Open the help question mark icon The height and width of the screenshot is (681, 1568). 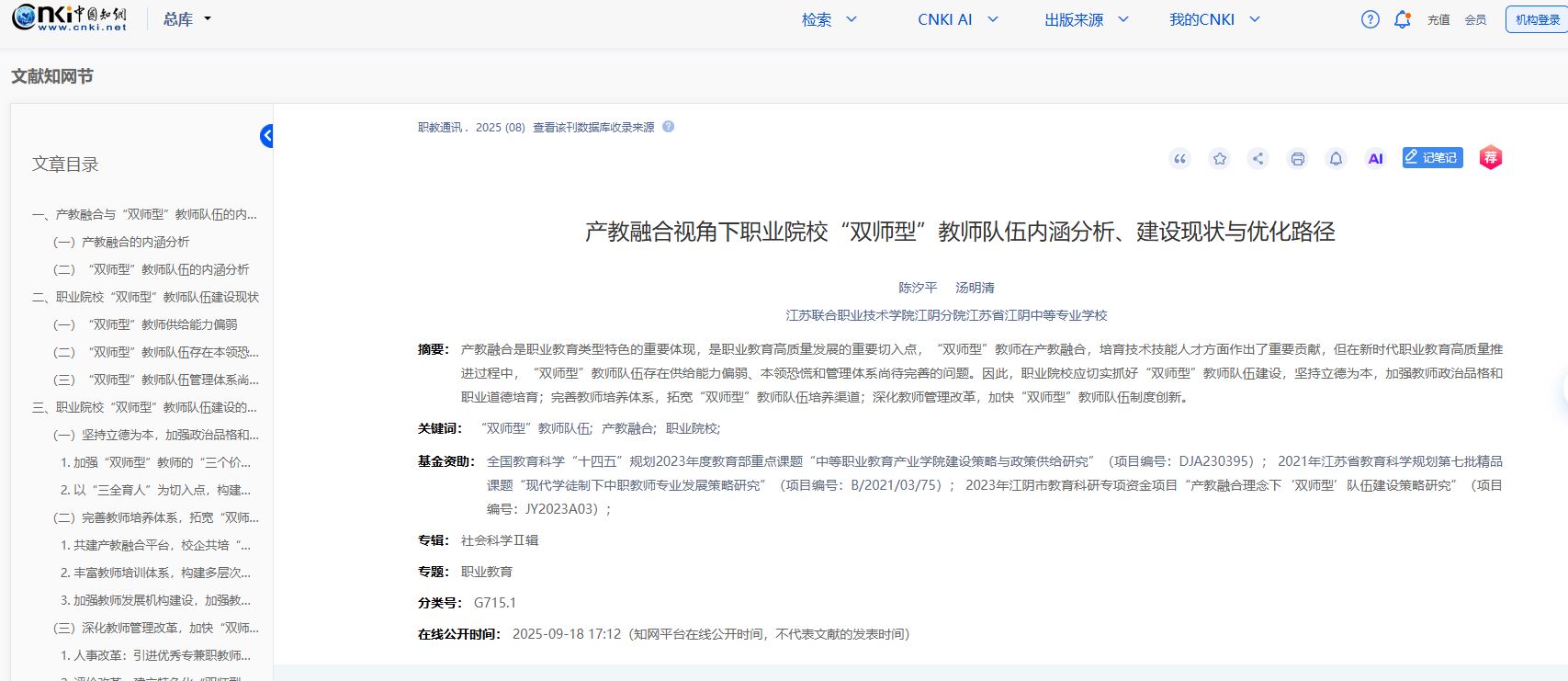(x=1370, y=19)
